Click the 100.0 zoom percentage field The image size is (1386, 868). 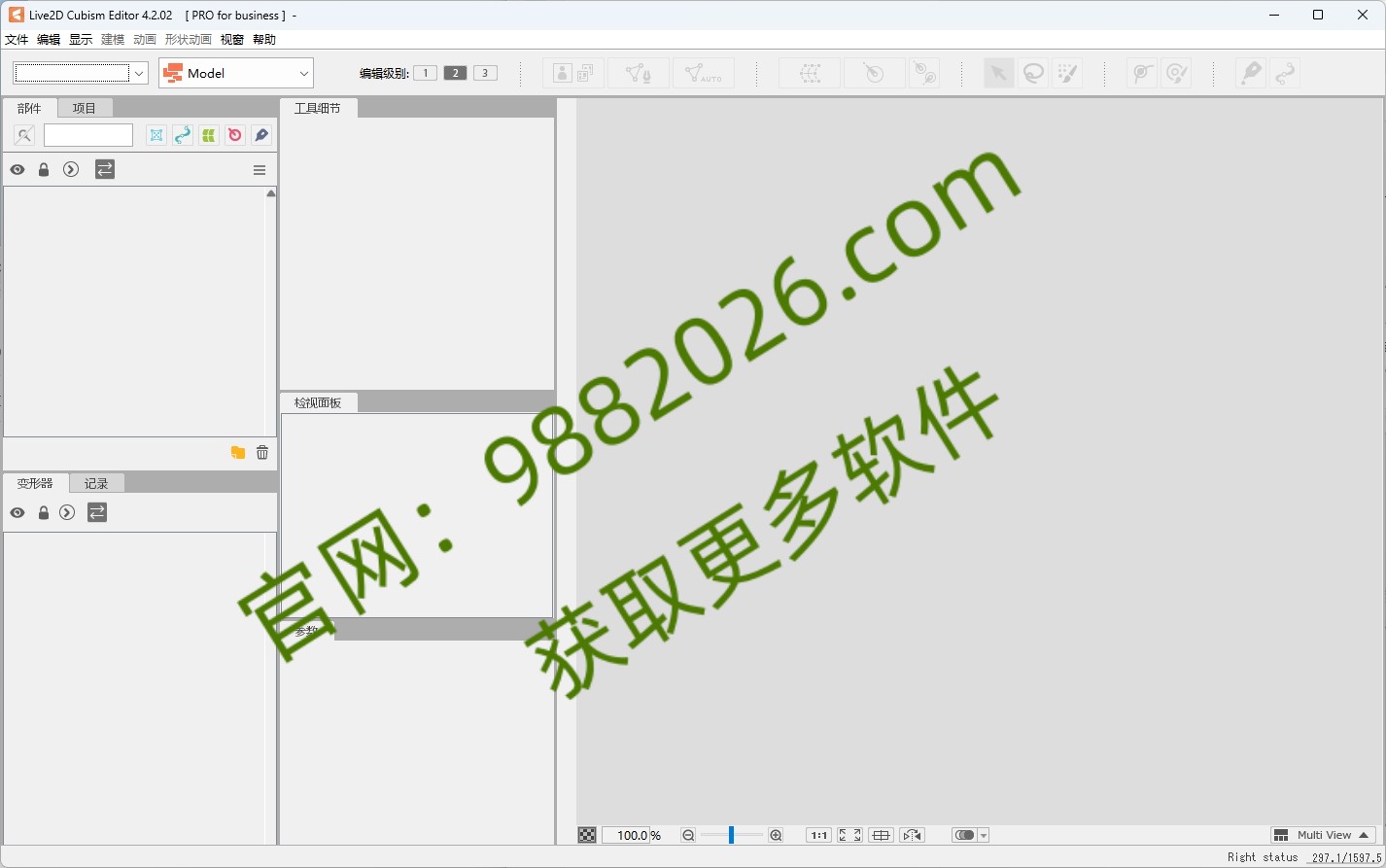click(626, 835)
